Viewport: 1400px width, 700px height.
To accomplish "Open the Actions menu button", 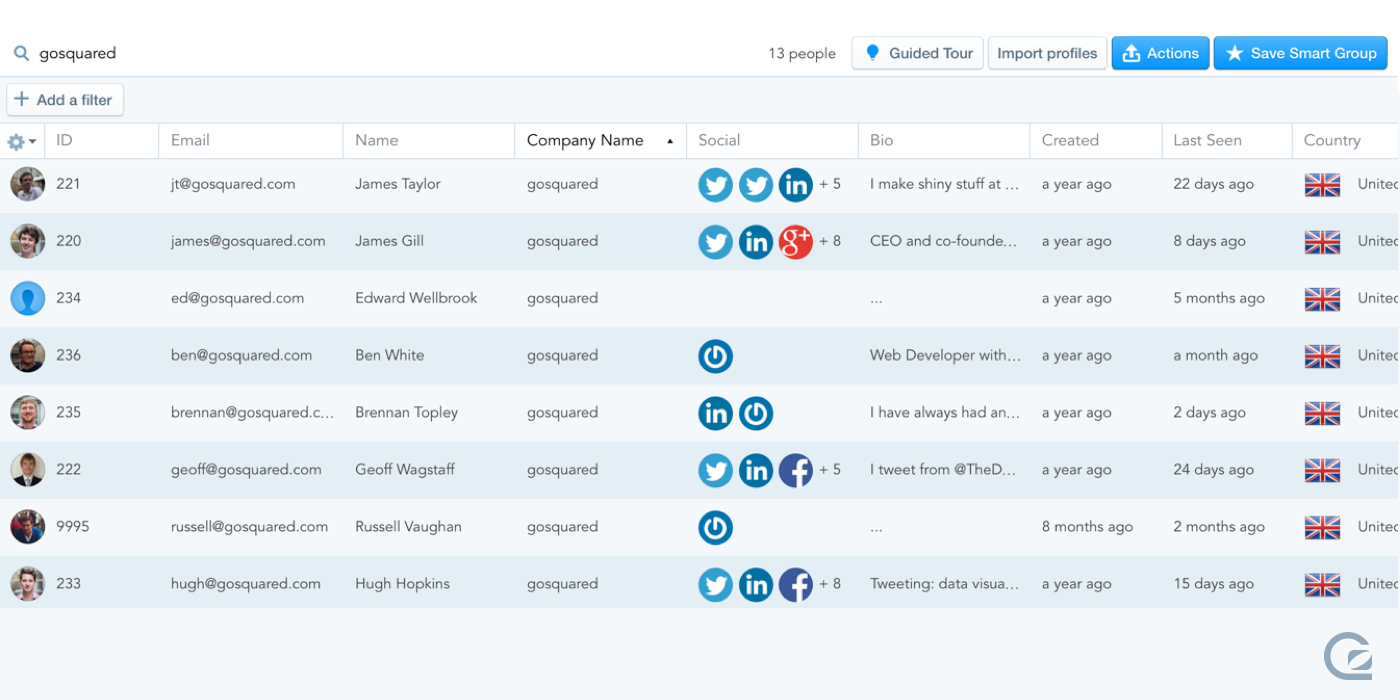I will pyautogui.click(x=1160, y=53).
